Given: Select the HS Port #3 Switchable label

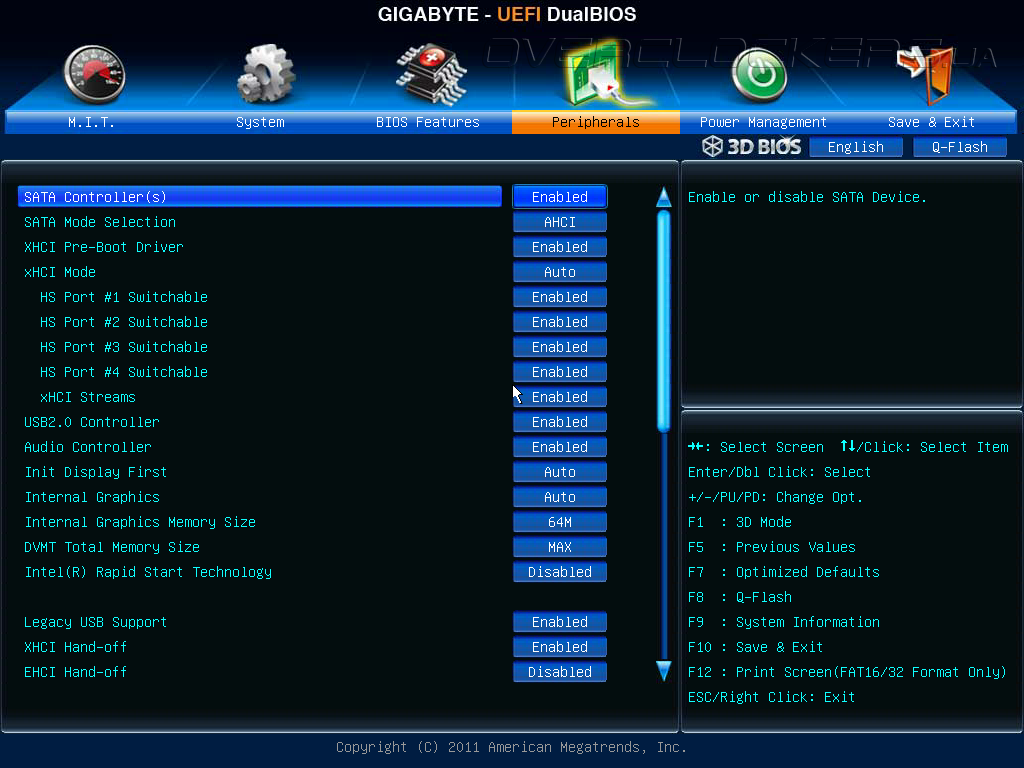Looking at the screenshot, I should tap(123, 347).
